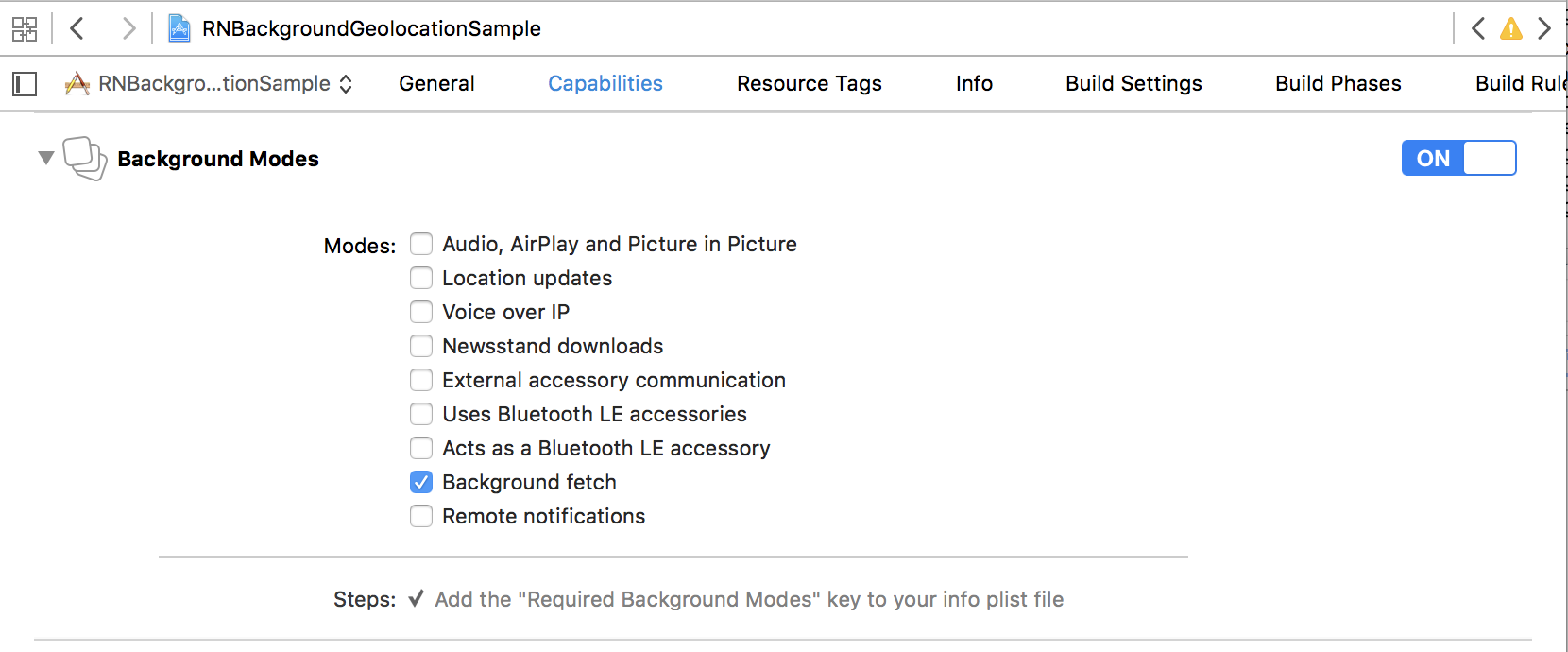Viewport: 1568px width, 652px height.
Task: Go back with the left chevron
Action: point(77,28)
